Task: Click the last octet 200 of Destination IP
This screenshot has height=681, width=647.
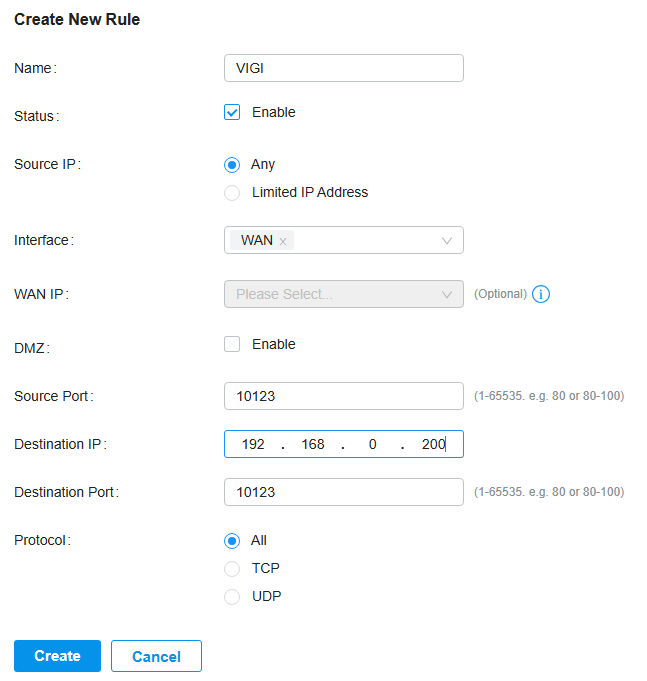Action: 432,444
